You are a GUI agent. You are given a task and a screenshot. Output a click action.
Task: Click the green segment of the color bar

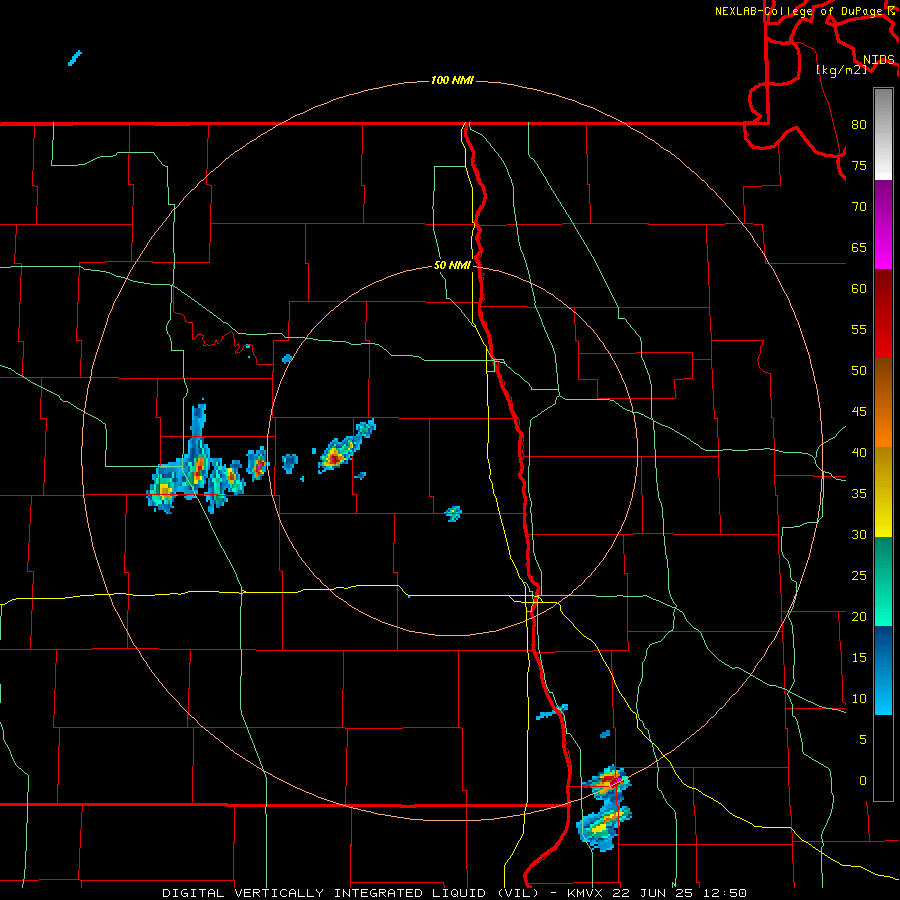[883, 581]
